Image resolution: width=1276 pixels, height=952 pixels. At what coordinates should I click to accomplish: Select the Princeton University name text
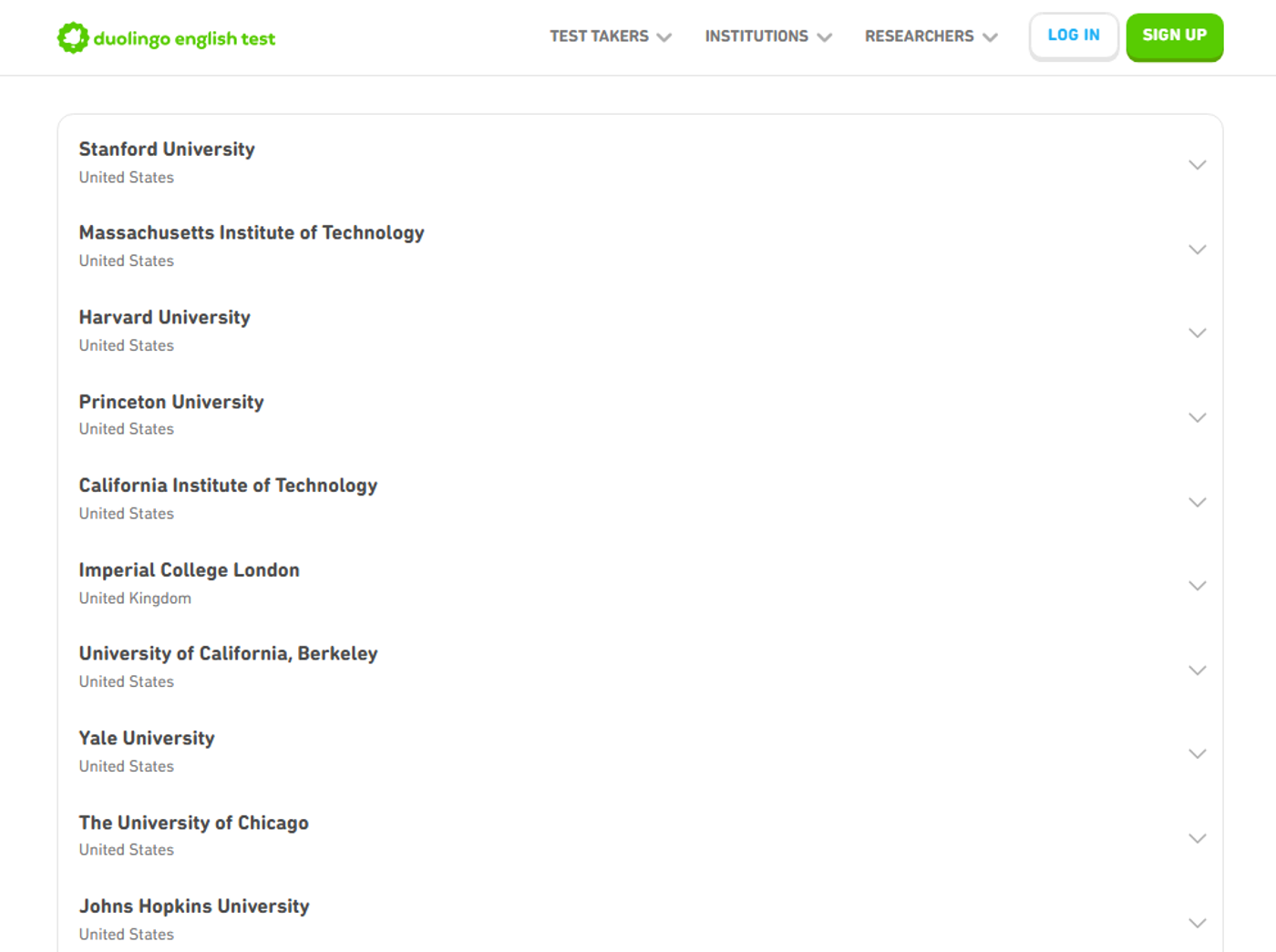(x=171, y=402)
